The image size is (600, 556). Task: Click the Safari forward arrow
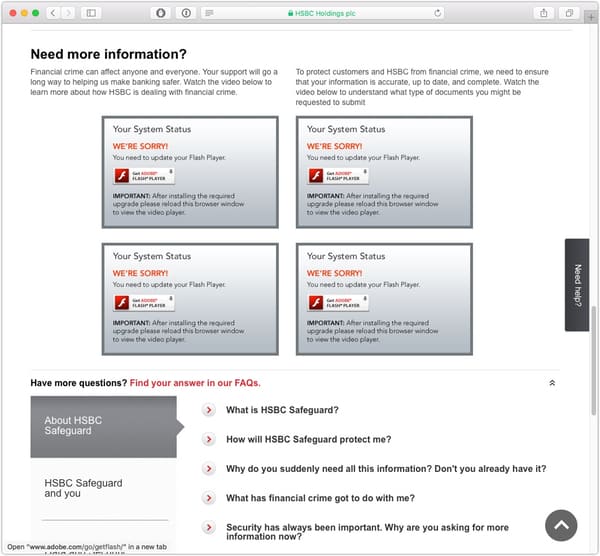[68, 13]
